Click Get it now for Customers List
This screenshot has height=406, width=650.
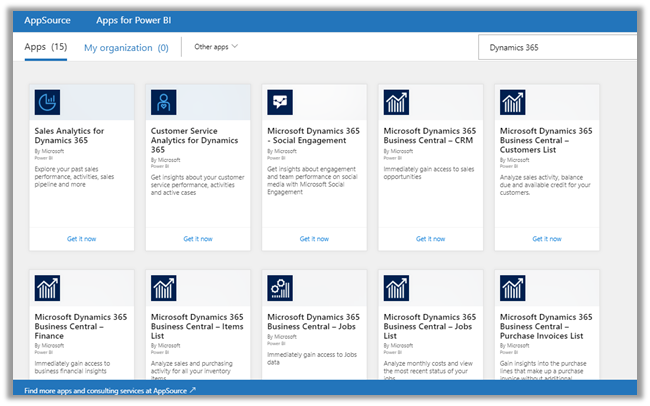(x=547, y=239)
